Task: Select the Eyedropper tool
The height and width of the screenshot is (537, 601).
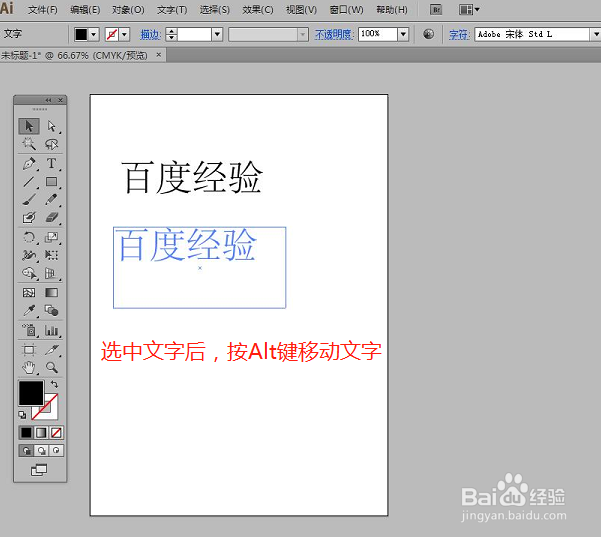Action: (x=29, y=310)
